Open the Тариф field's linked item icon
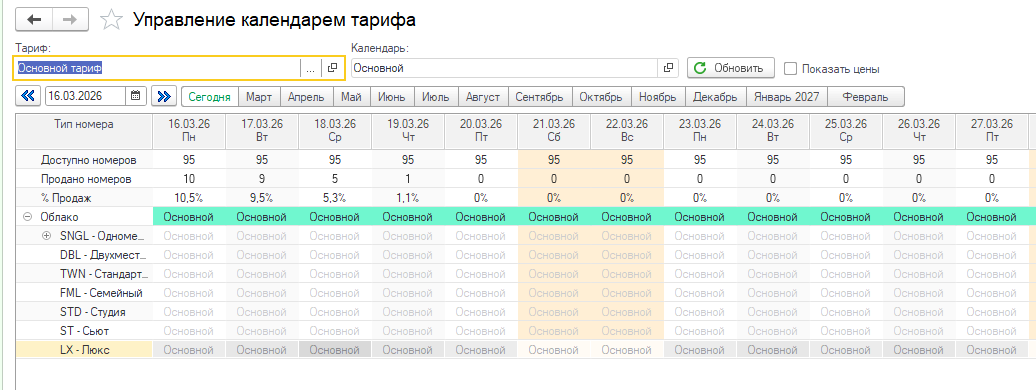This screenshot has height=390, width=1036. click(x=332, y=68)
